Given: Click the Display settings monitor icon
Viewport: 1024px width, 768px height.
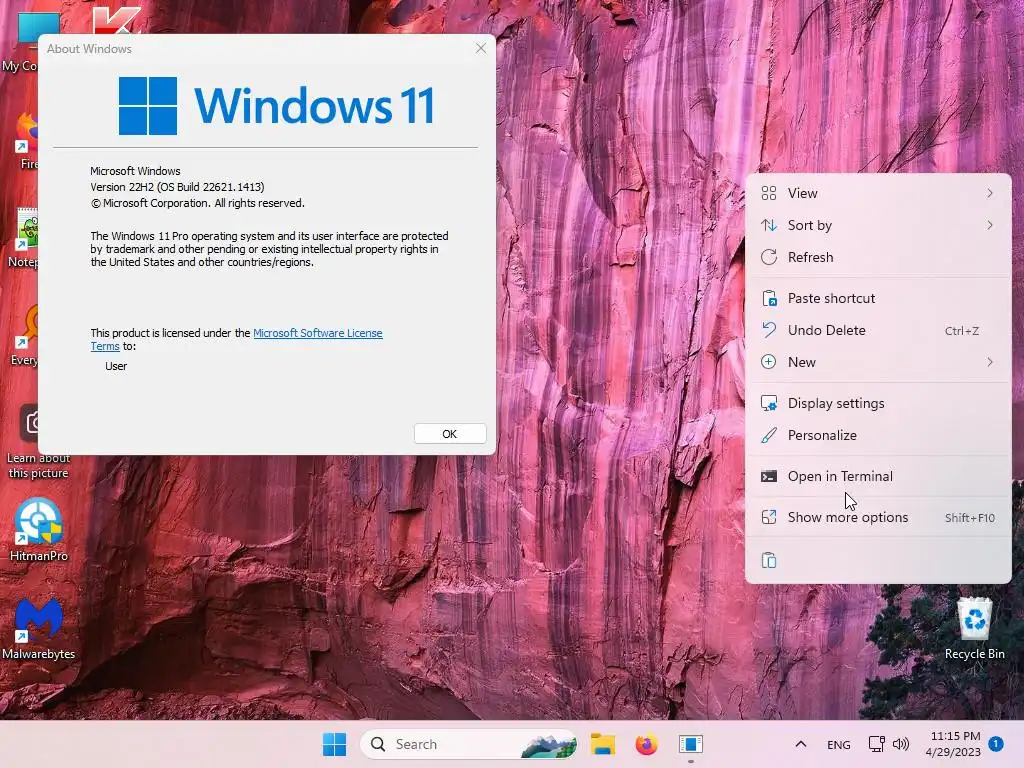Looking at the screenshot, I should point(769,404).
